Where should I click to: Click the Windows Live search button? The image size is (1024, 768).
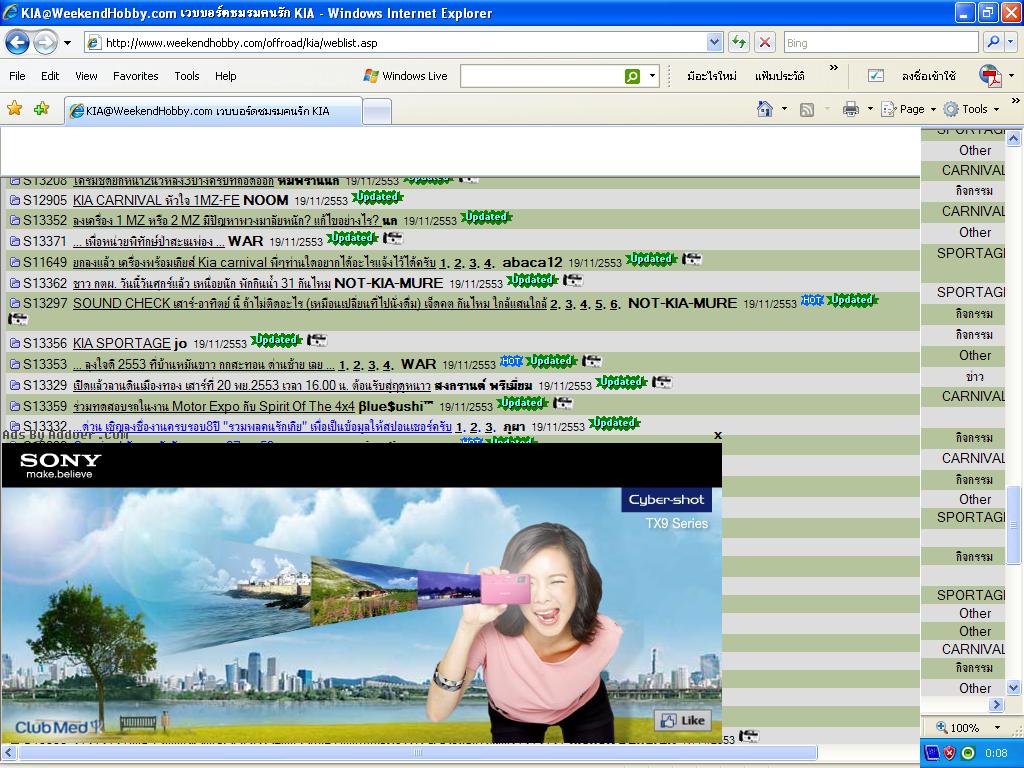click(x=632, y=76)
